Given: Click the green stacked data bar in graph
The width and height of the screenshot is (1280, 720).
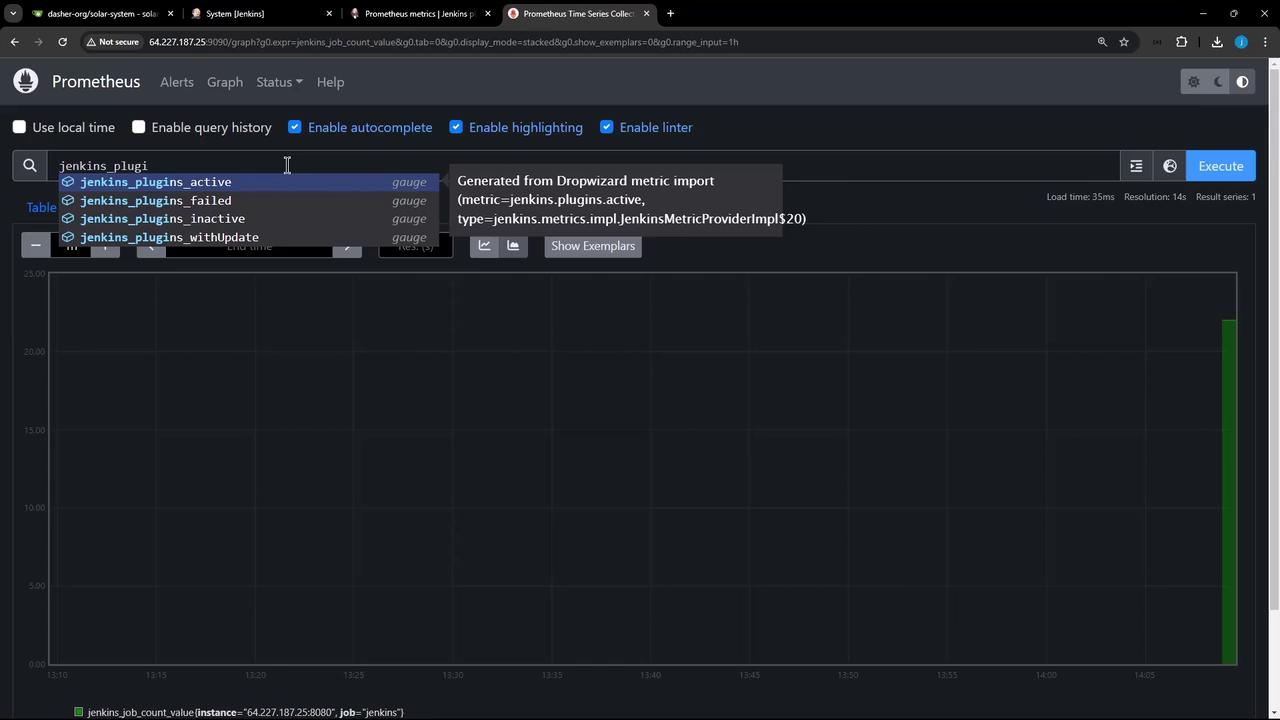Looking at the screenshot, I should 1229,492.
